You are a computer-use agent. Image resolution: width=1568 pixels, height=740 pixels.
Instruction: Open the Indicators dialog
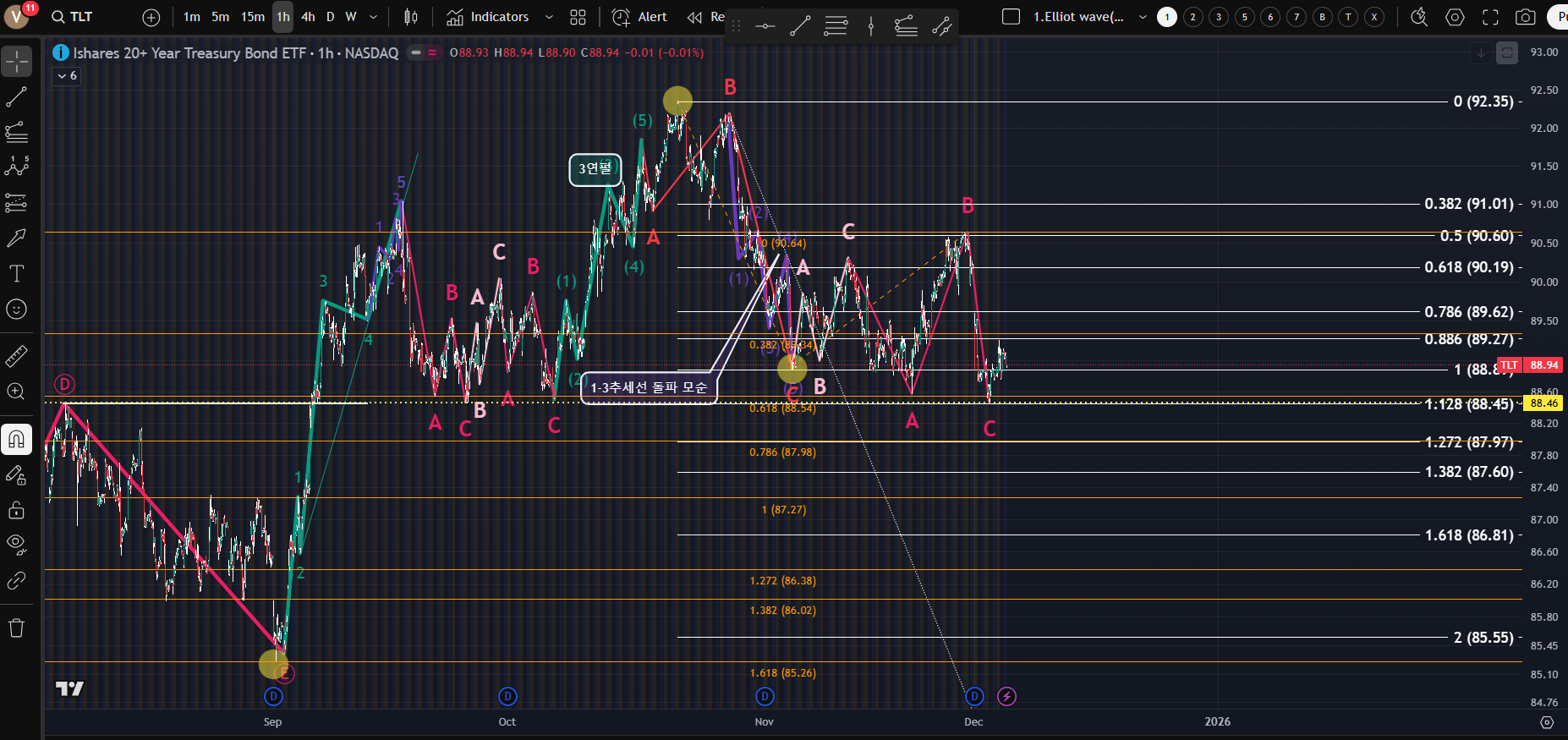pos(488,17)
